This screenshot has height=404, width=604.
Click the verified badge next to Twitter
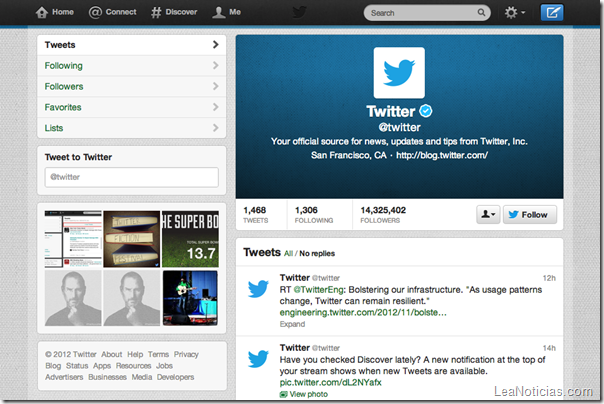pos(426,111)
